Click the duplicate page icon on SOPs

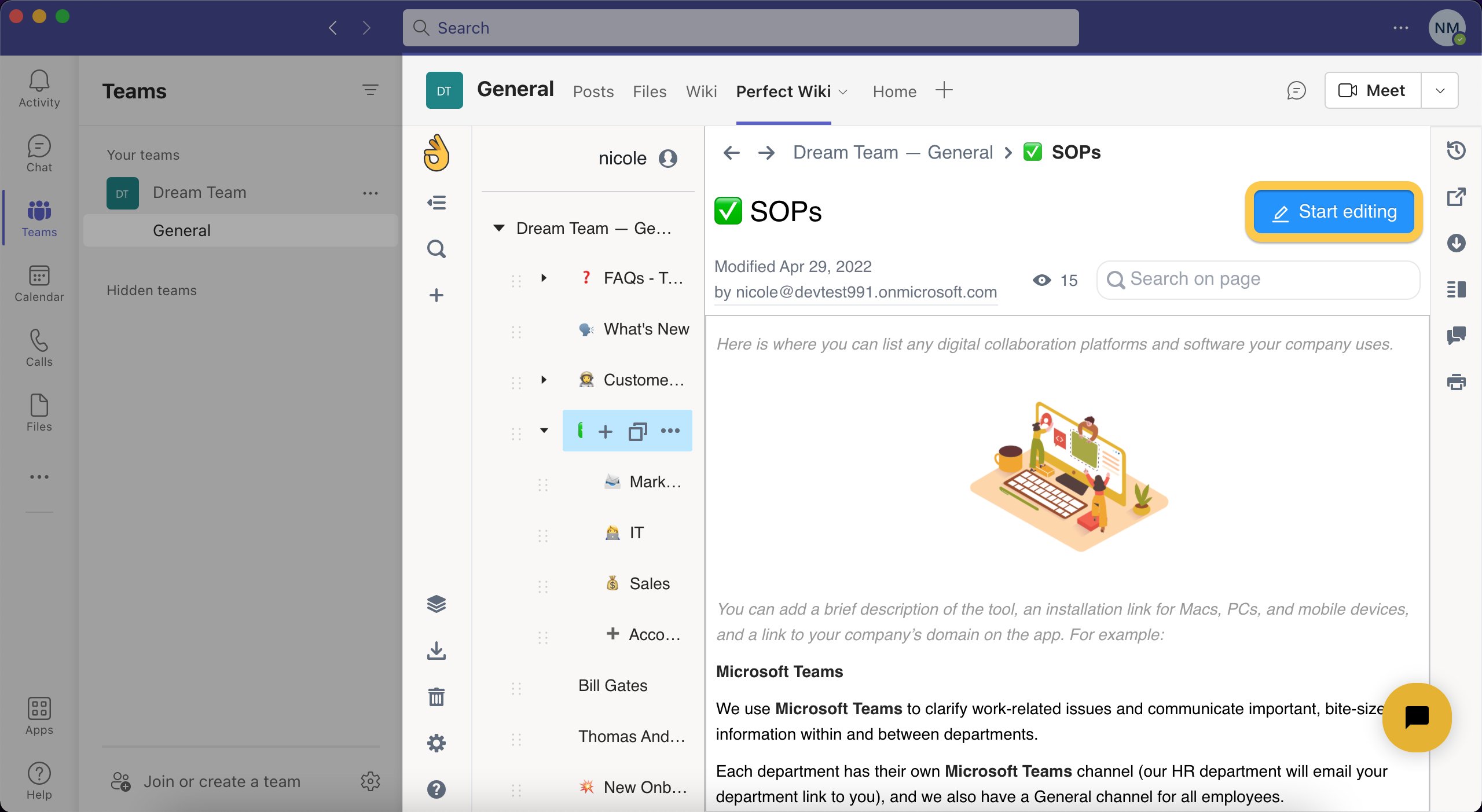click(x=637, y=431)
